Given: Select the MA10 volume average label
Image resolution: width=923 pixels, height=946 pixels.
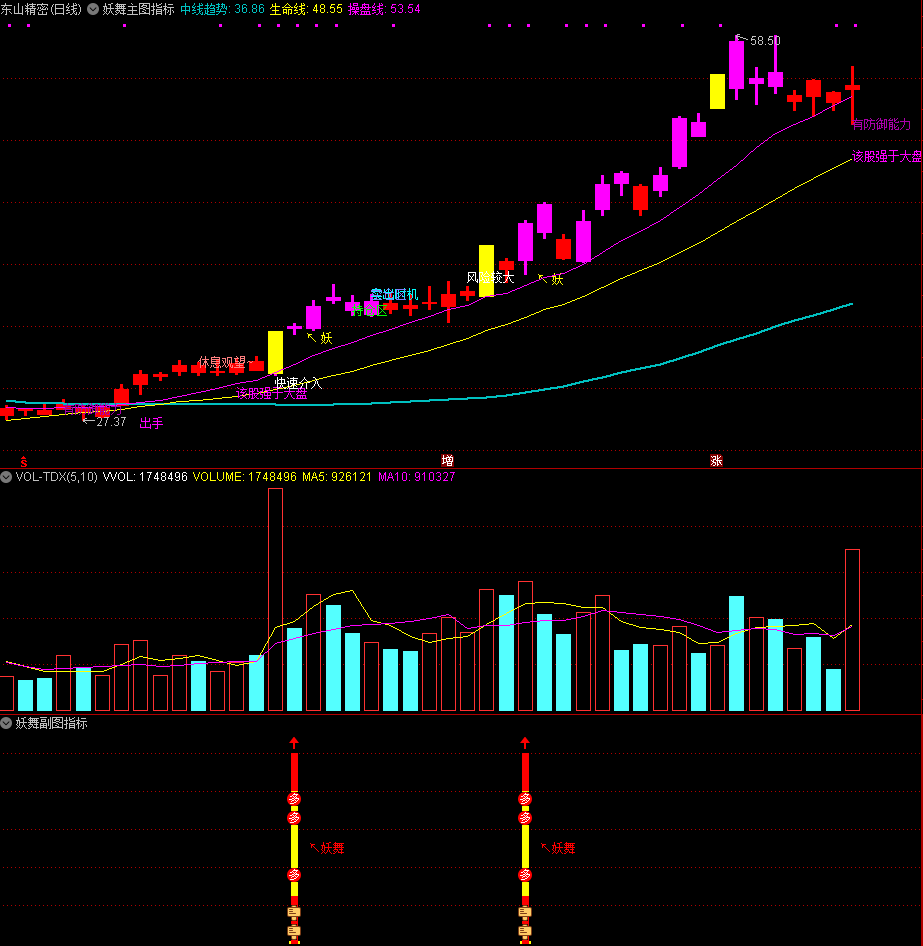Looking at the screenshot, I should (416, 477).
